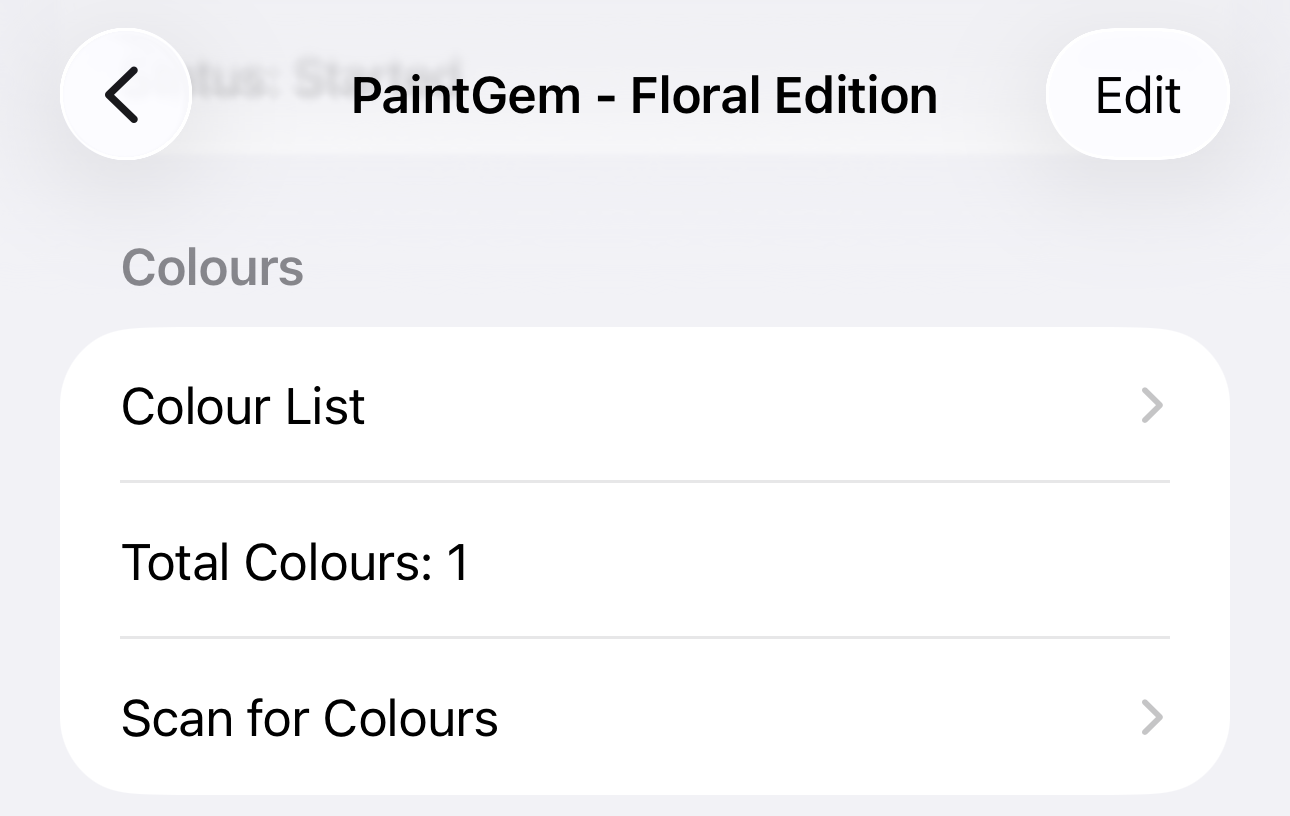Go back using the back arrow
1290x816 pixels.
tap(125, 95)
